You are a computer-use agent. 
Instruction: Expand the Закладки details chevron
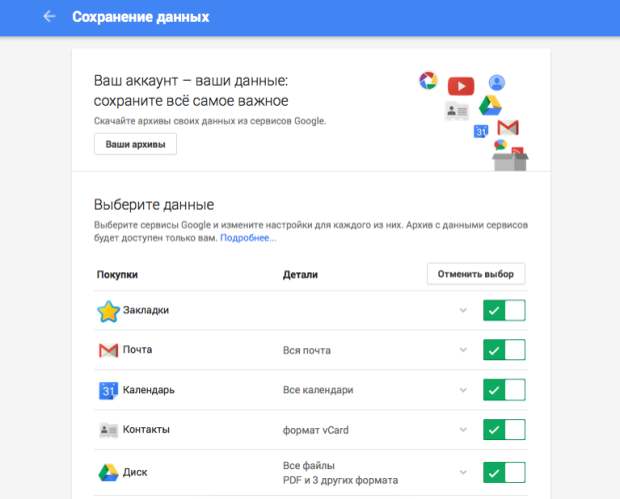pos(463,310)
